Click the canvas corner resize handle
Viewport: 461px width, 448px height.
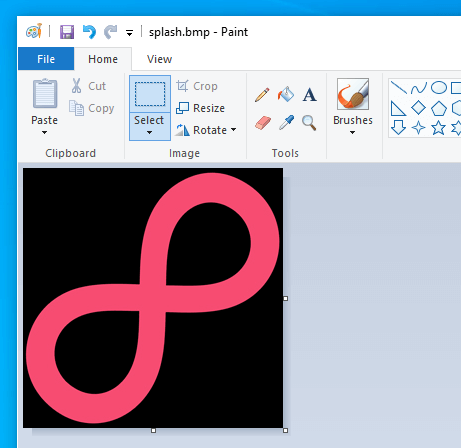point(285,430)
